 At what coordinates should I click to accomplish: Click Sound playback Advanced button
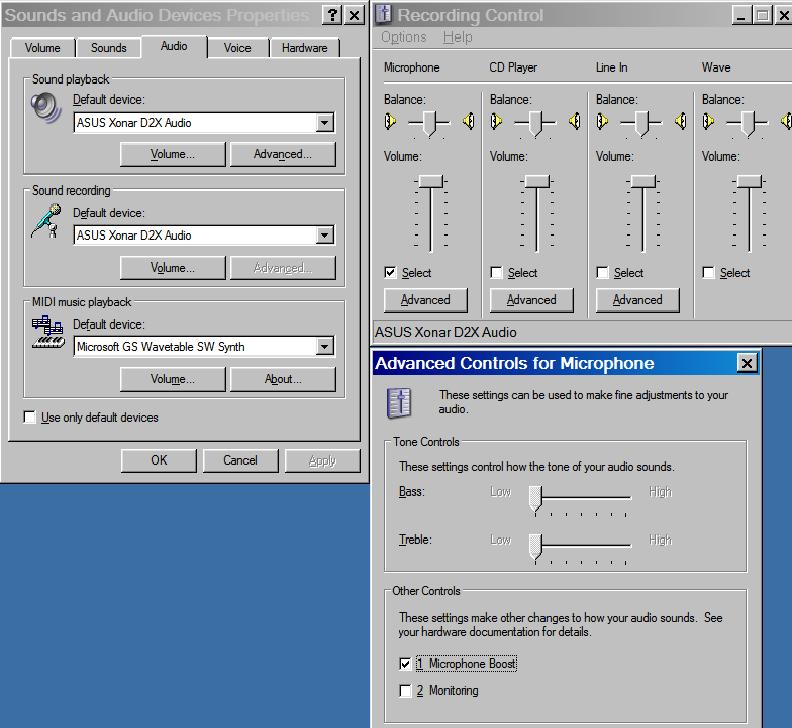[283, 154]
